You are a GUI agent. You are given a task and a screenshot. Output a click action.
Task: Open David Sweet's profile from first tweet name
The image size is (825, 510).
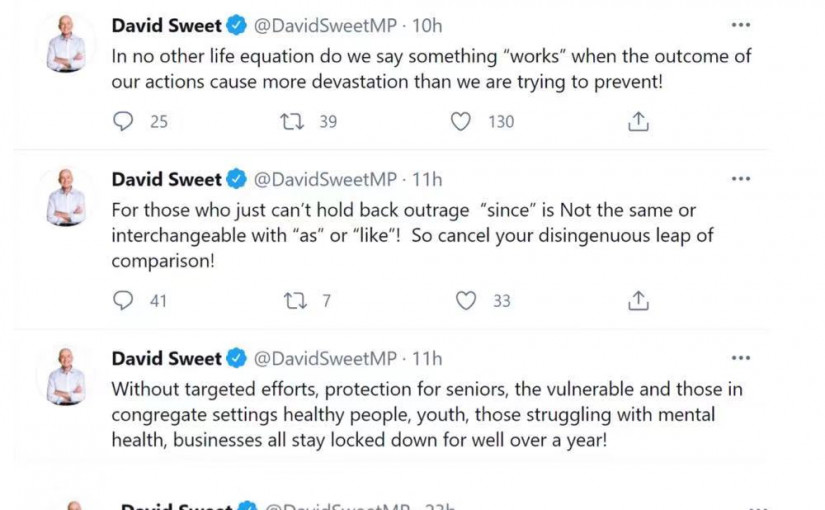[x=166, y=25]
